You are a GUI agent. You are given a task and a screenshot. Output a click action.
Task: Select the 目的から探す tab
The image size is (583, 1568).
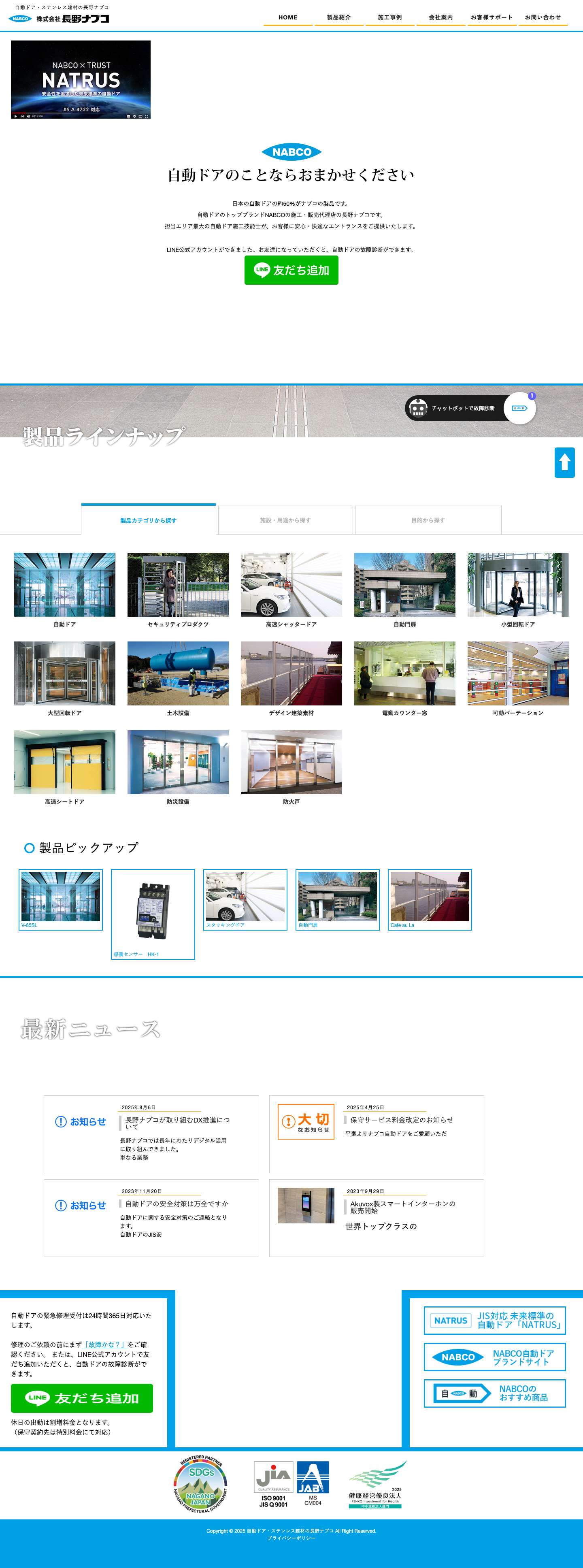[428, 520]
